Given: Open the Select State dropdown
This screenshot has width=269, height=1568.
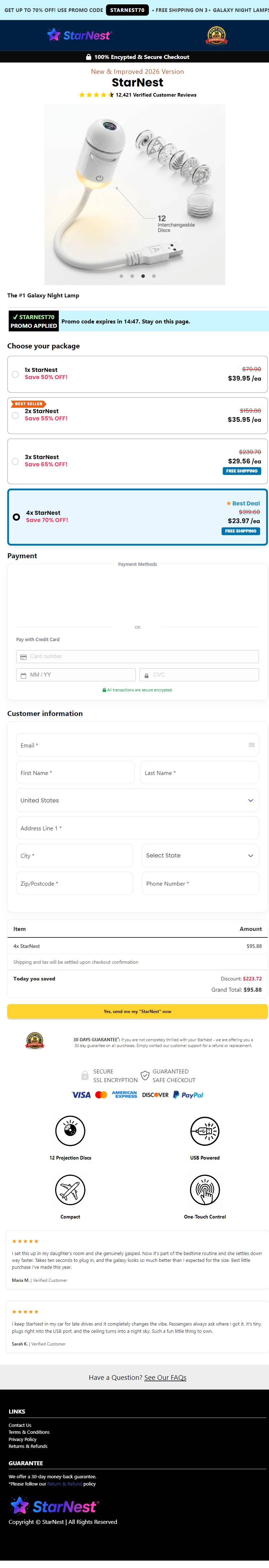Looking at the screenshot, I should tap(200, 856).
